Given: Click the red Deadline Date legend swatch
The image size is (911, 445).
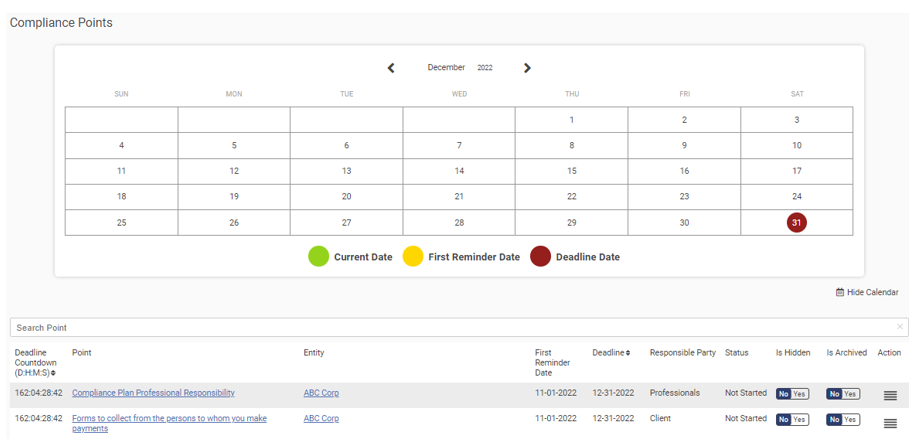Looking at the screenshot, I should click(x=540, y=257).
